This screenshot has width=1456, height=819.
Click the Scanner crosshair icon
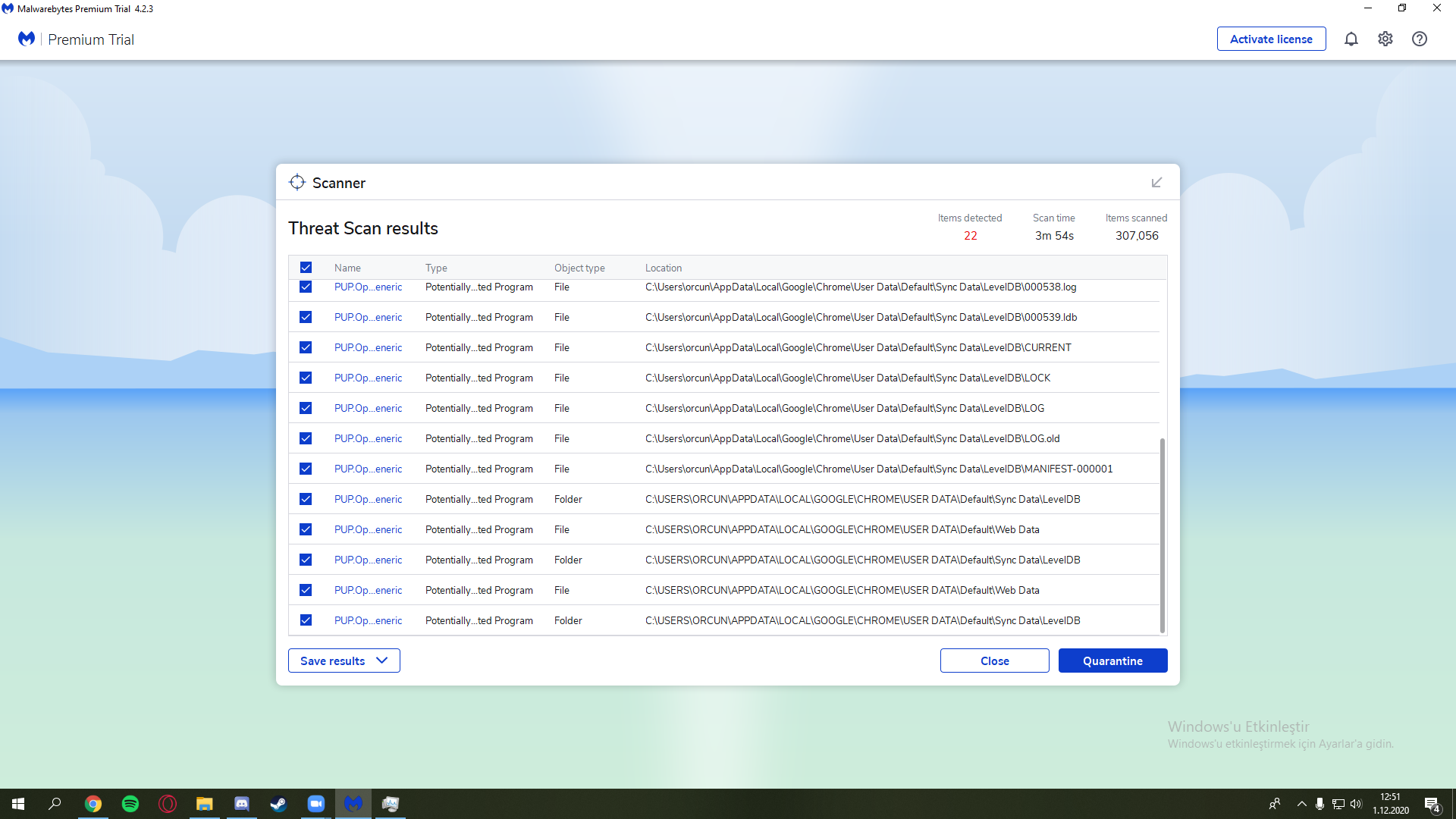pos(297,183)
